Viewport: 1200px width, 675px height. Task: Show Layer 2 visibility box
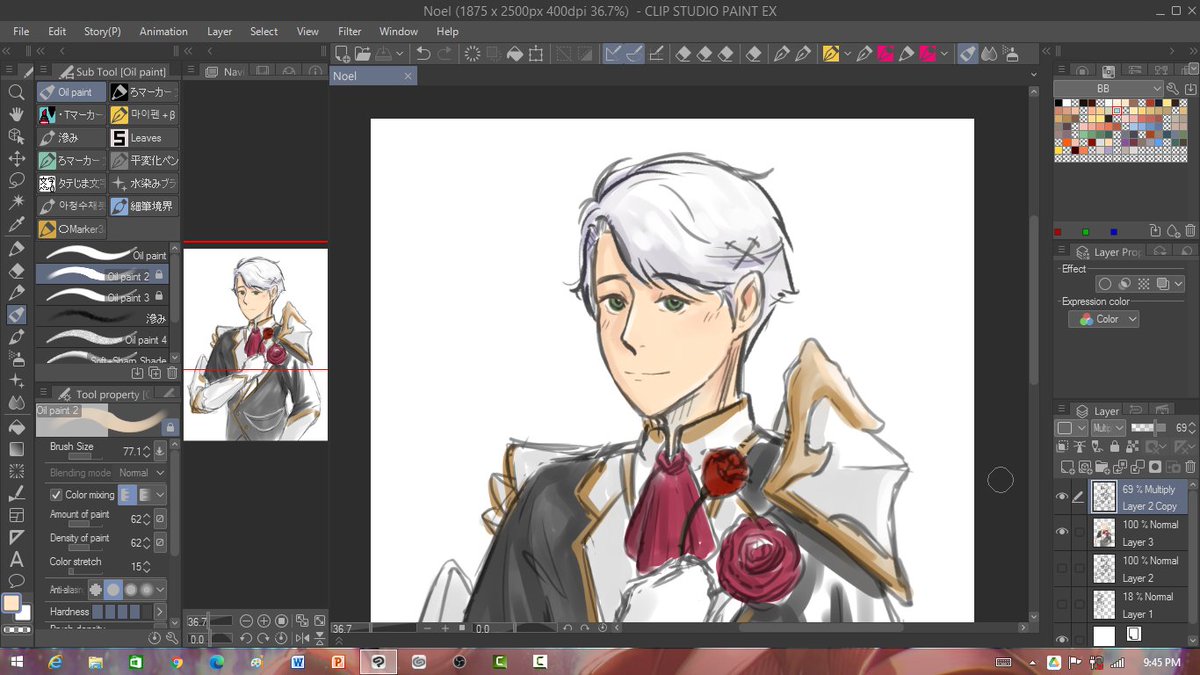(x=1062, y=569)
